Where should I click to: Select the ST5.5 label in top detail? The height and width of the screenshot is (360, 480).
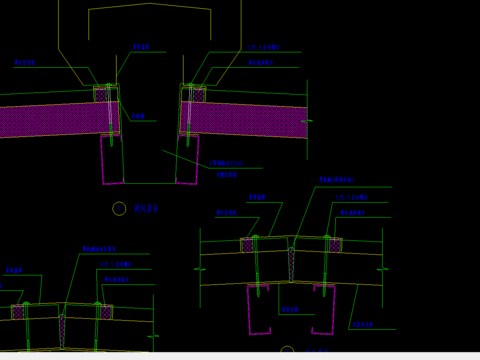point(263,48)
